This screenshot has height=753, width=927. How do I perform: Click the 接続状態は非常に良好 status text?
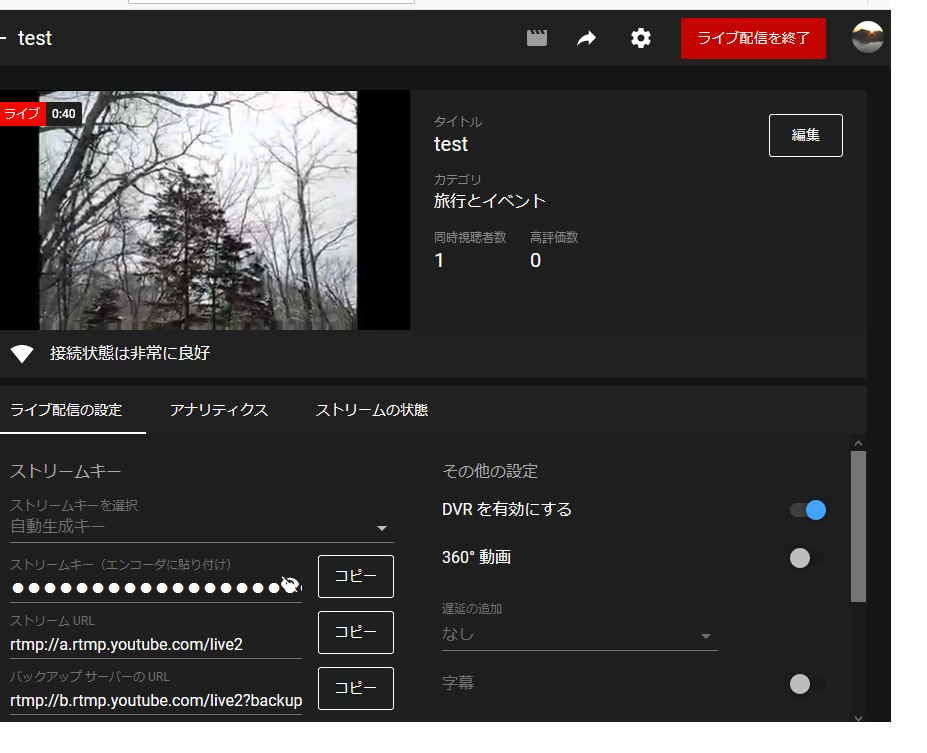pos(130,353)
